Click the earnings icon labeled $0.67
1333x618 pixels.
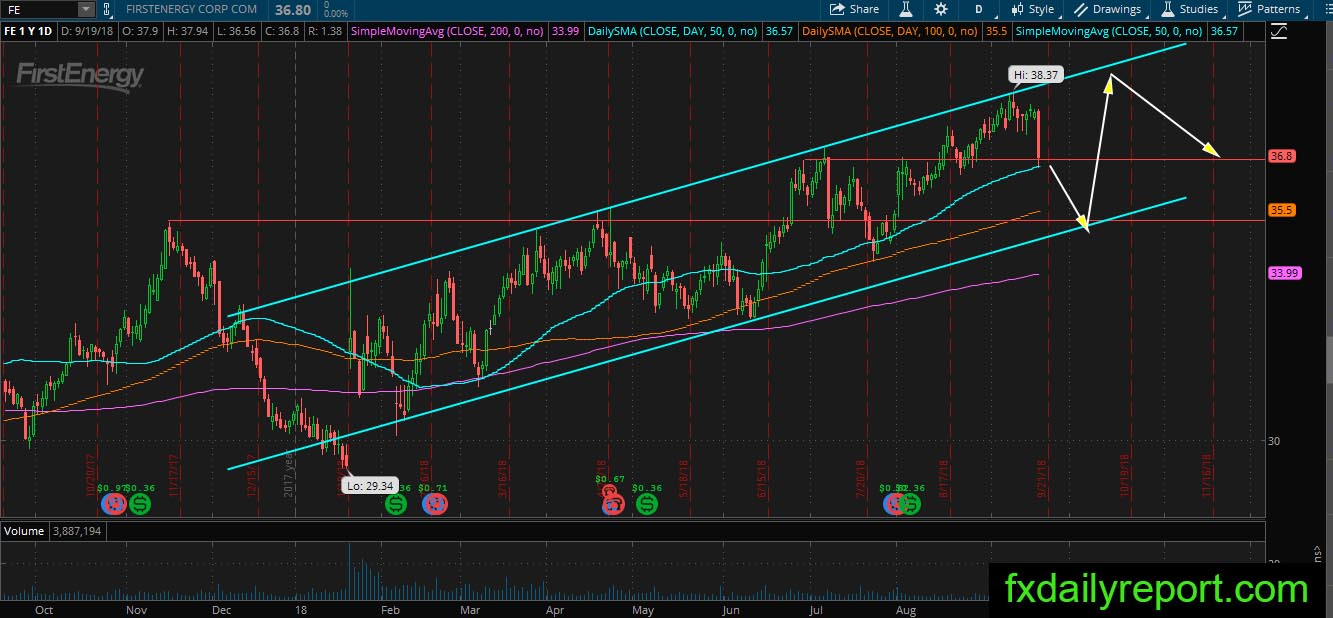[611, 503]
